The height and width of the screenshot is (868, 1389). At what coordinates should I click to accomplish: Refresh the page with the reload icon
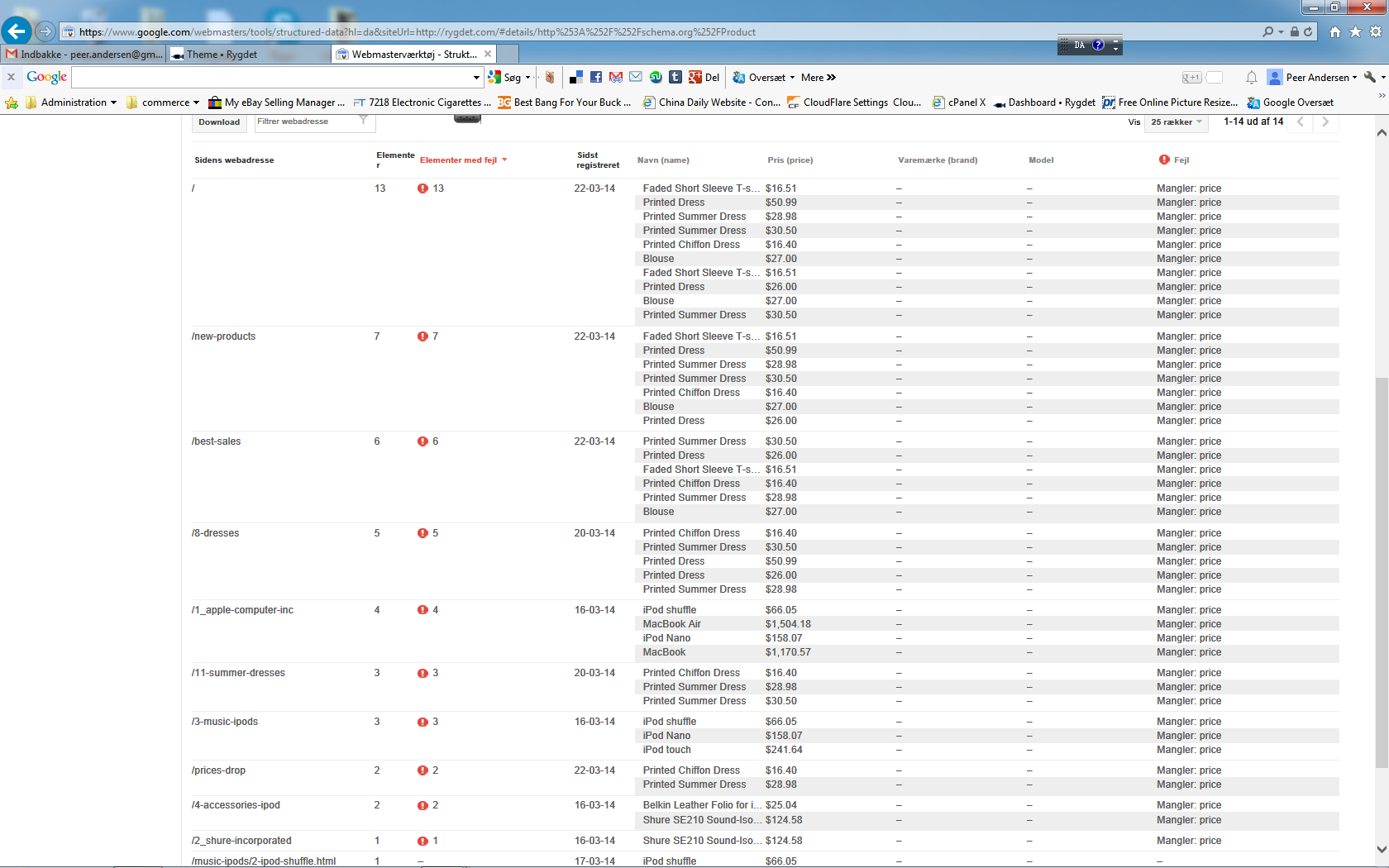pyautogui.click(x=1308, y=31)
